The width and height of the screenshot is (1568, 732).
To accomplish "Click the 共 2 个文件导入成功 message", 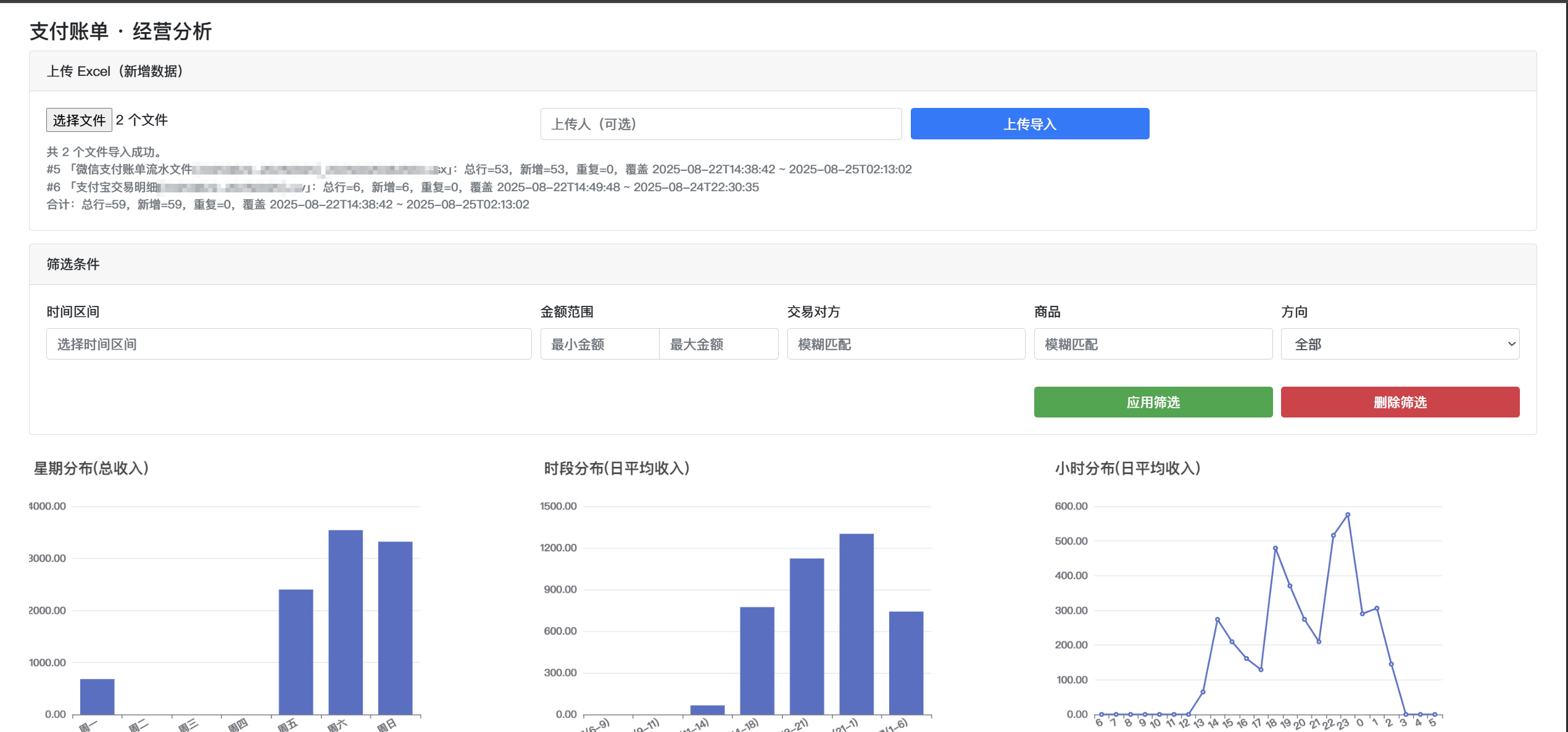I will coord(104,152).
